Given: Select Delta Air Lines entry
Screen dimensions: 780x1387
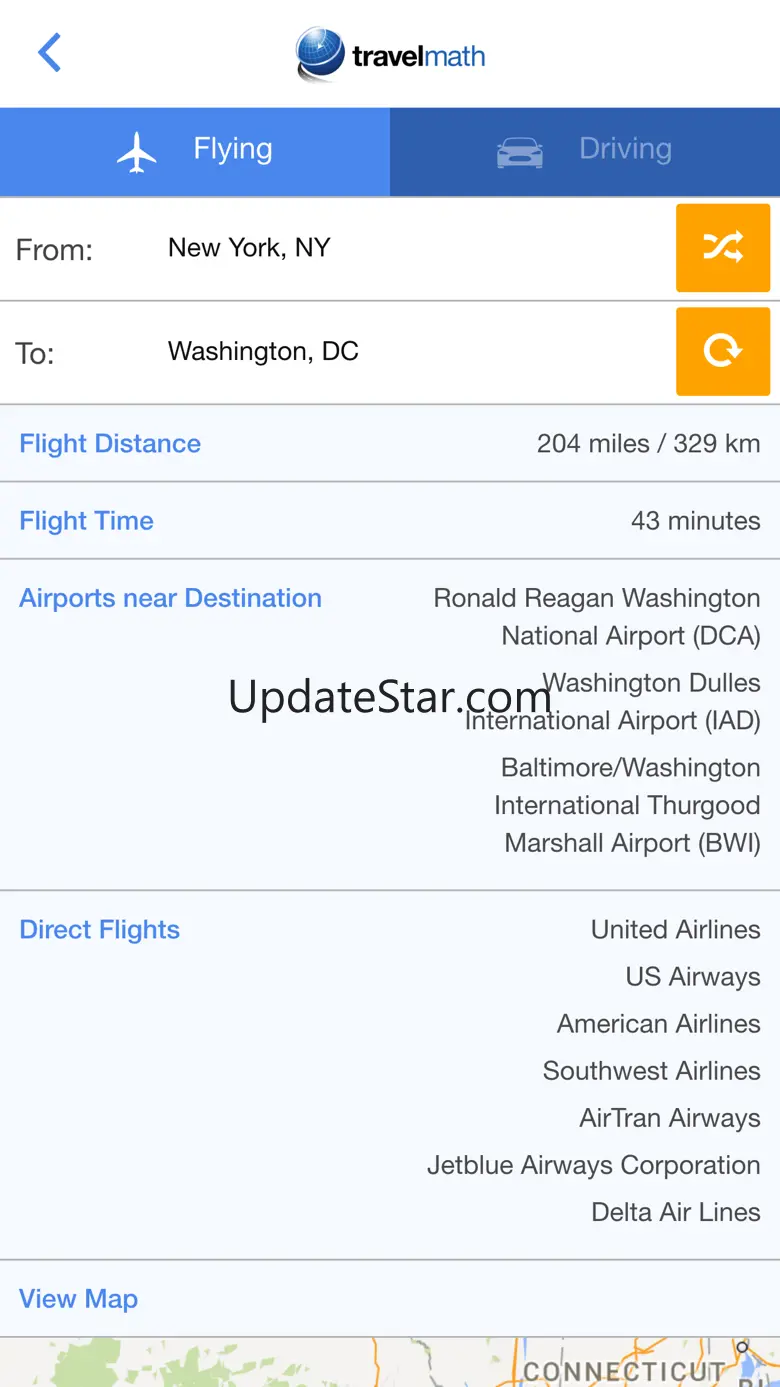Looking at the screenshot, I should pos(675,1212).
